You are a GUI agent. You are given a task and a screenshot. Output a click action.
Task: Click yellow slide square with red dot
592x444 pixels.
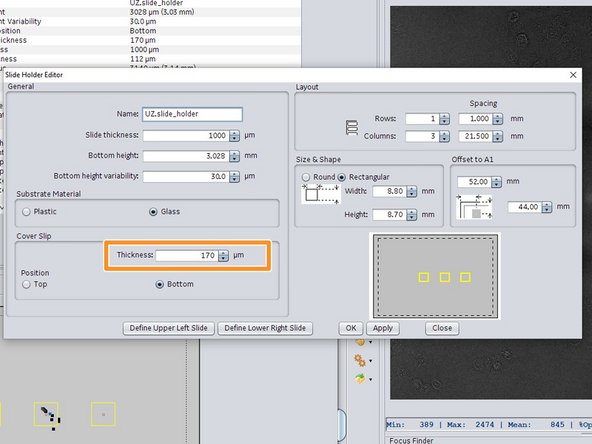point(103,414)
